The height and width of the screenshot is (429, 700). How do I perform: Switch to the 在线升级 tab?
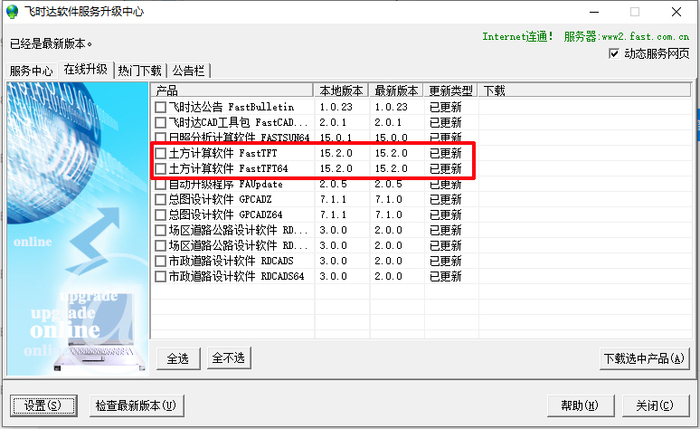point(85,69)
